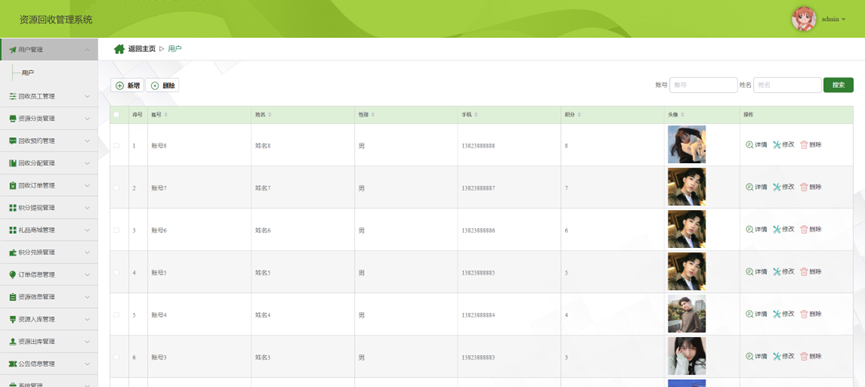Go back via the 返回主页 link
The image size is (865, 387).
coord(142,49)
